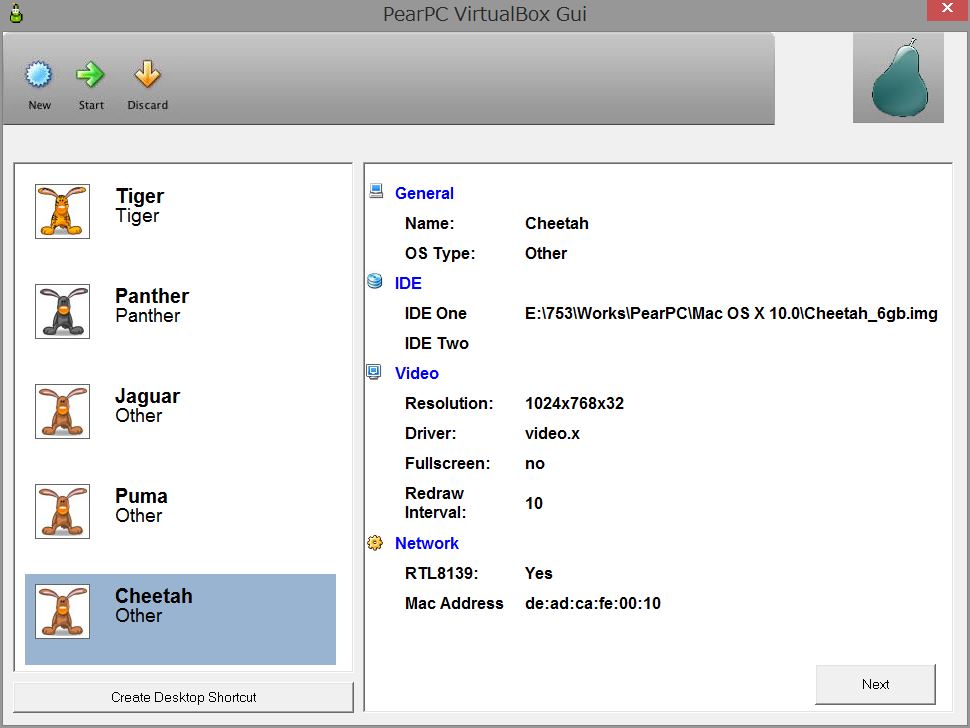Close the PearPC VirtualBox Gui window
This screenshot has height=728, width=970.
pyautogui.click(x=947, y=9)
